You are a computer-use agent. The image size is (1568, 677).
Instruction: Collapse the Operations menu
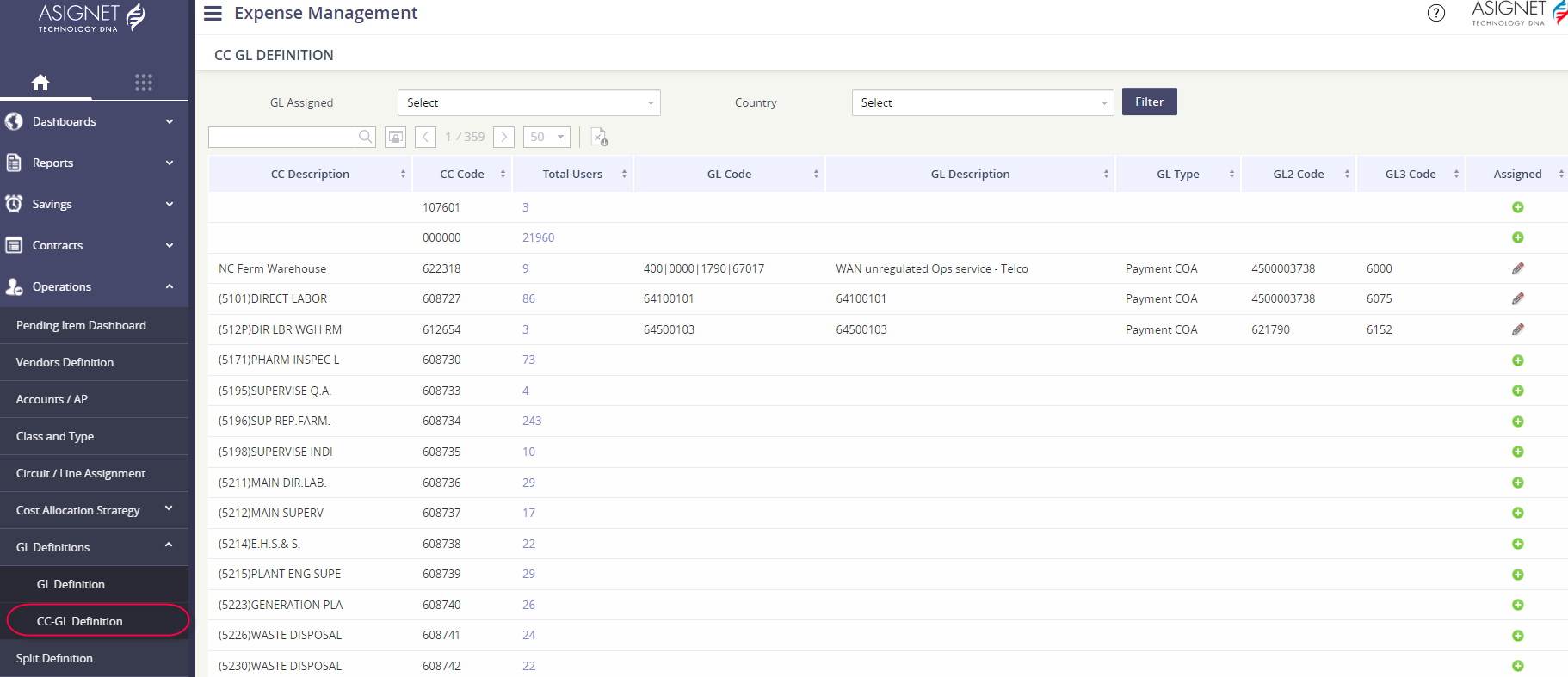94,286
